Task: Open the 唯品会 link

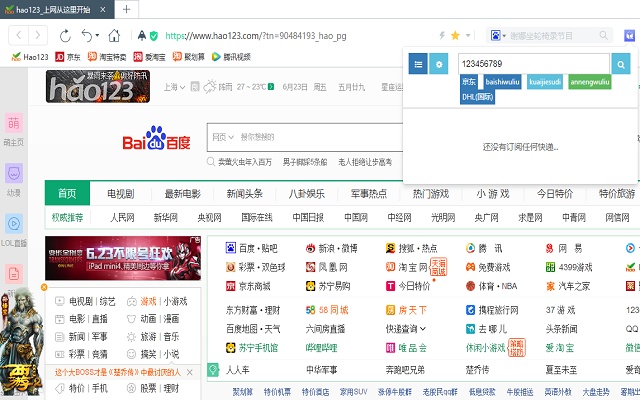Action: click(x=406, y=348)
